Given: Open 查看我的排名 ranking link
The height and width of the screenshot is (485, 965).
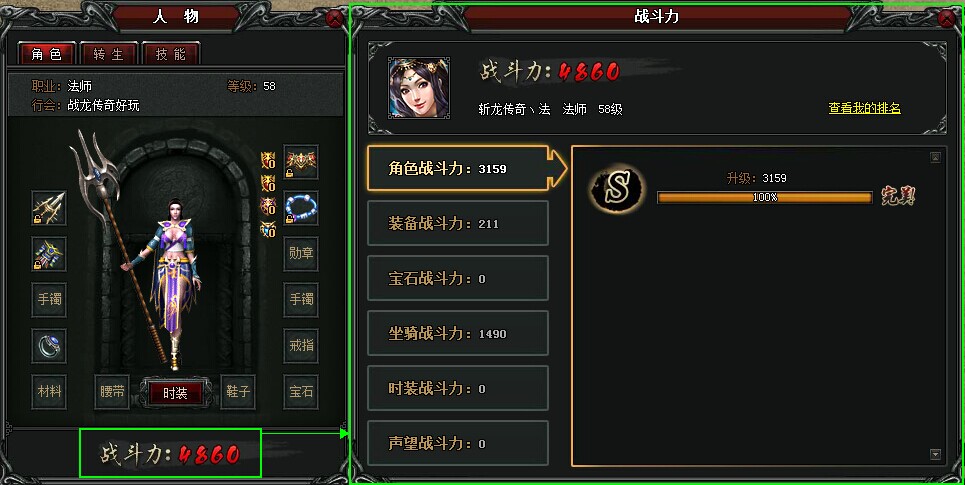Looking at the screenshot, I should 865,108.
